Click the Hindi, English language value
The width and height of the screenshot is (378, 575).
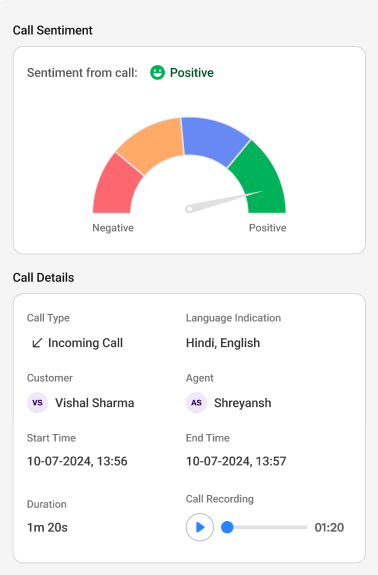[223, 343]
